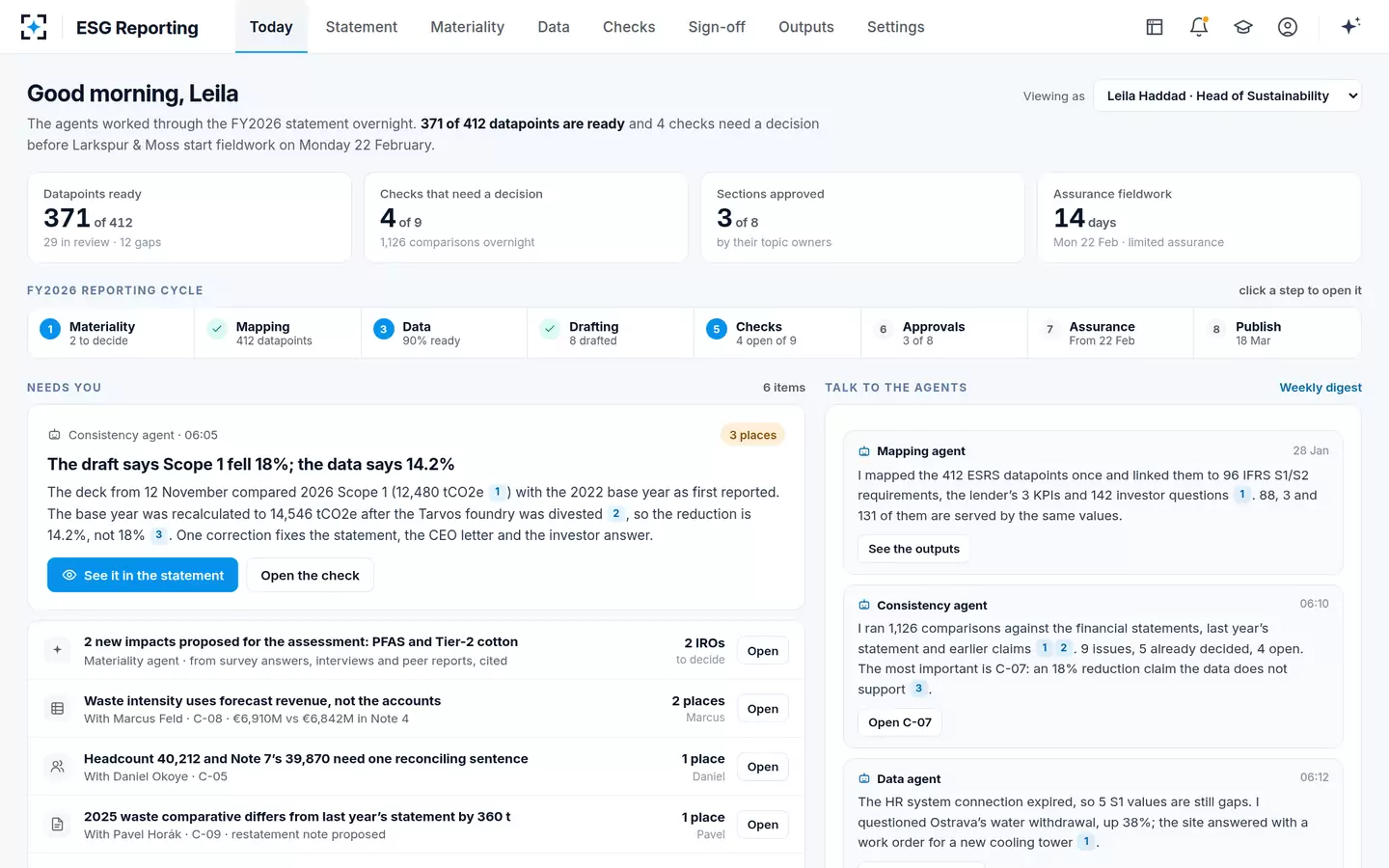Image resolution: width=1389 pixels, height=868 pixels.
Task: Open the Publish step, 18 Mar
Action: coord(1277,333)
